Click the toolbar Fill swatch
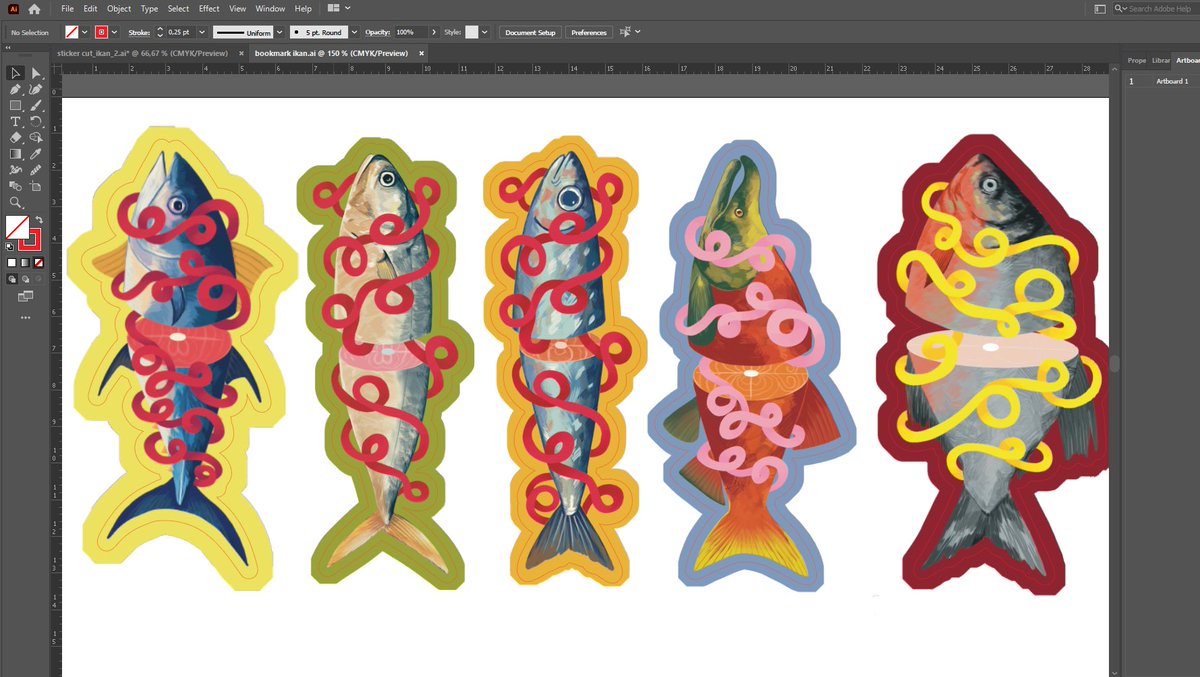 (17, 226)
